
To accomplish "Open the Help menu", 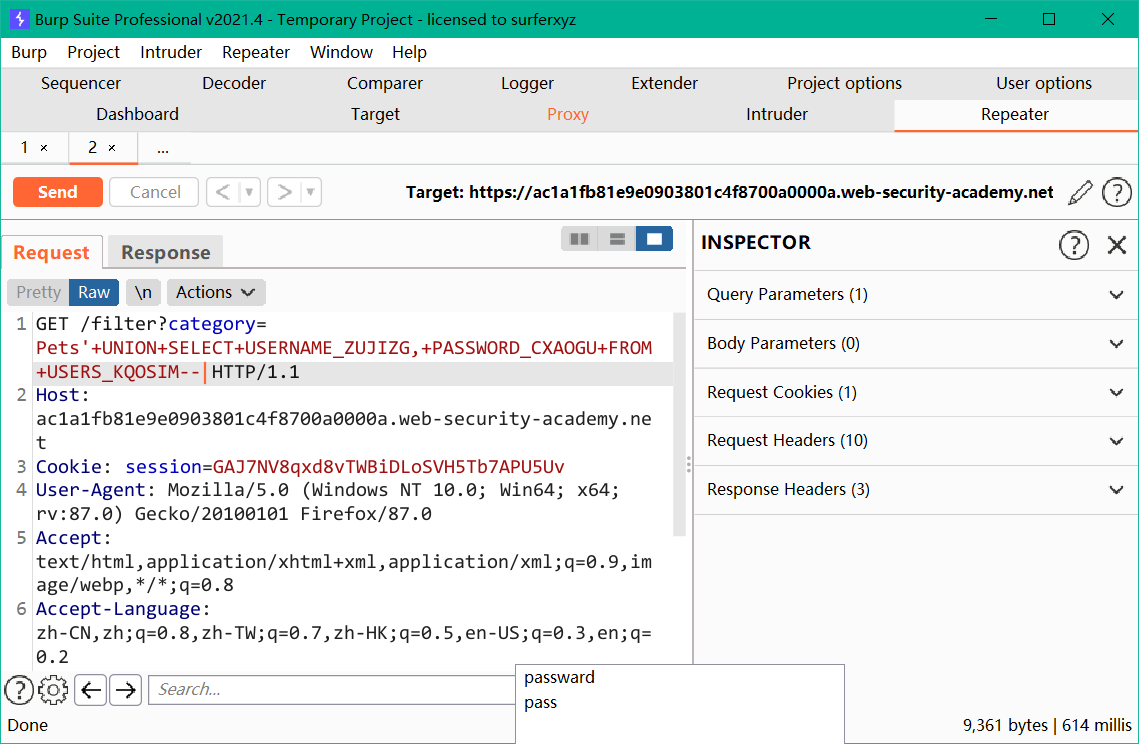I will pyautogui.click(x=410, y=52).
